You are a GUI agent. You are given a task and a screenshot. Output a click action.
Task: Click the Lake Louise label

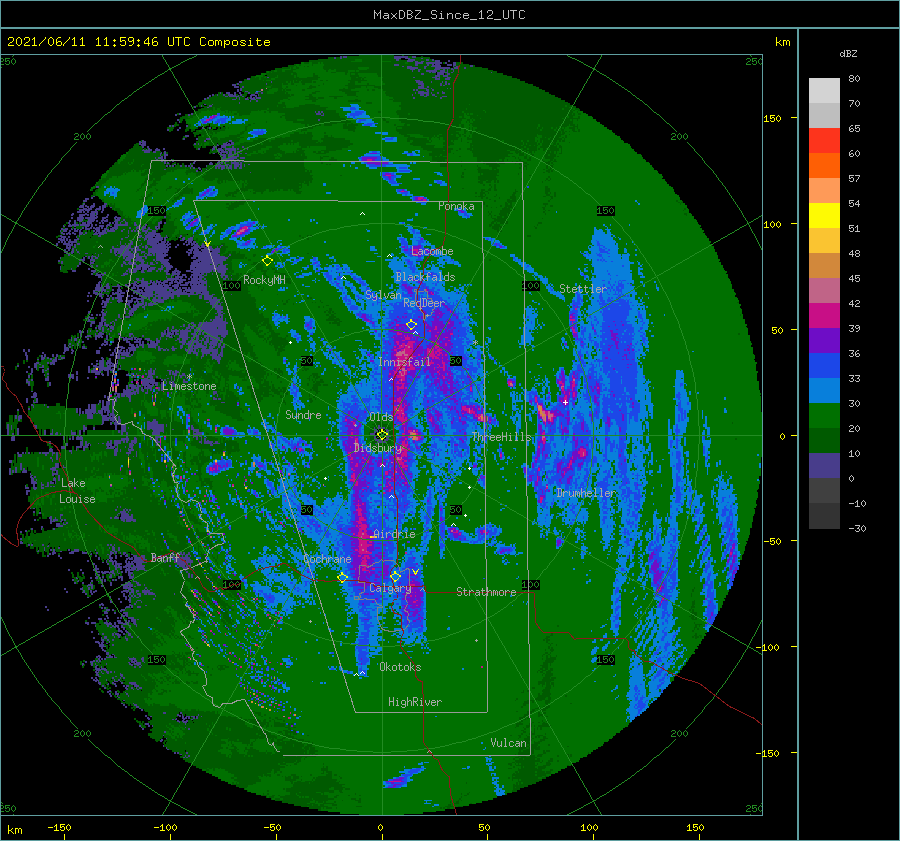pyautogui.click(x=77, y=491)
